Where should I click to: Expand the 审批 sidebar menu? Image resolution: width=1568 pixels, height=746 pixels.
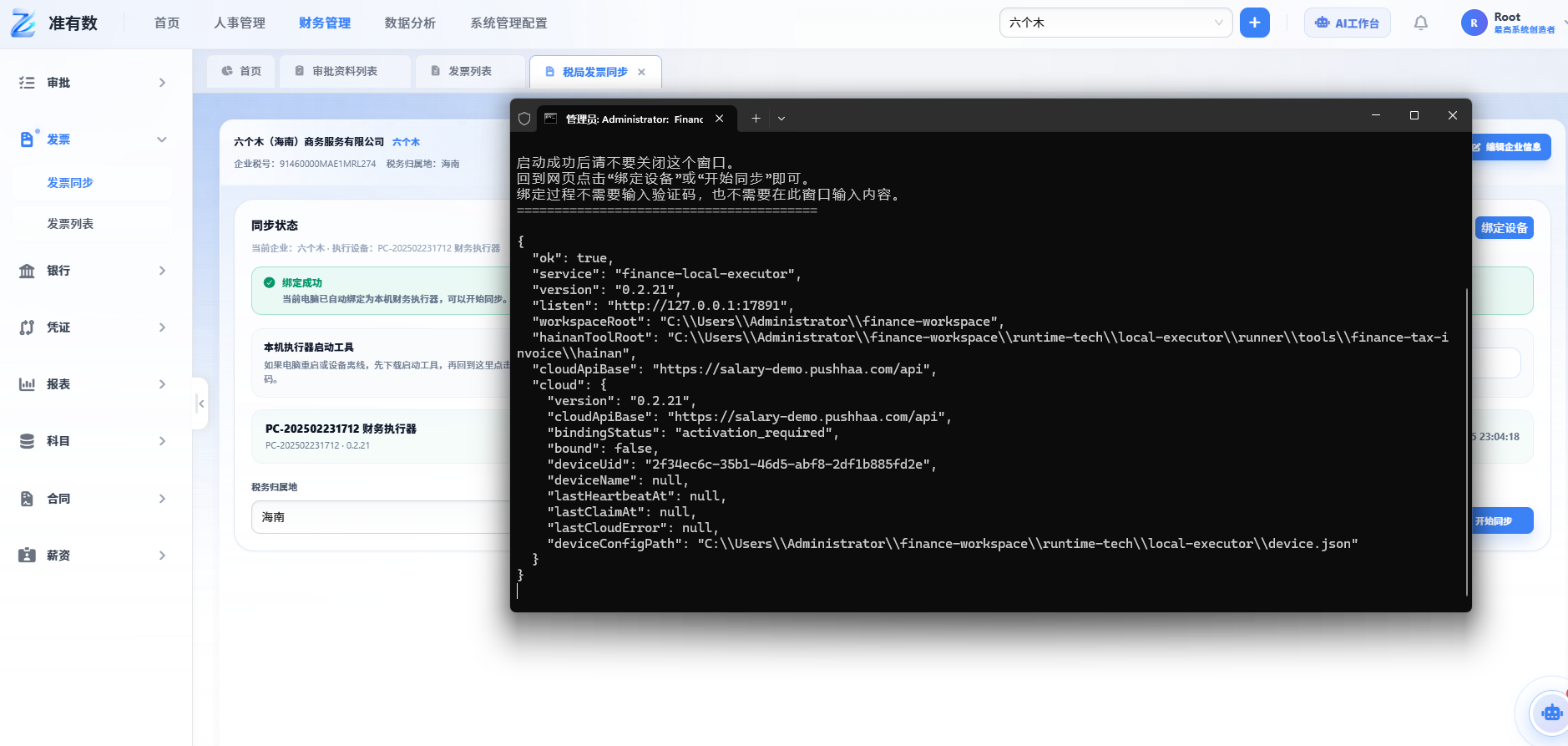pyautogui.click(x=93, y=83)
